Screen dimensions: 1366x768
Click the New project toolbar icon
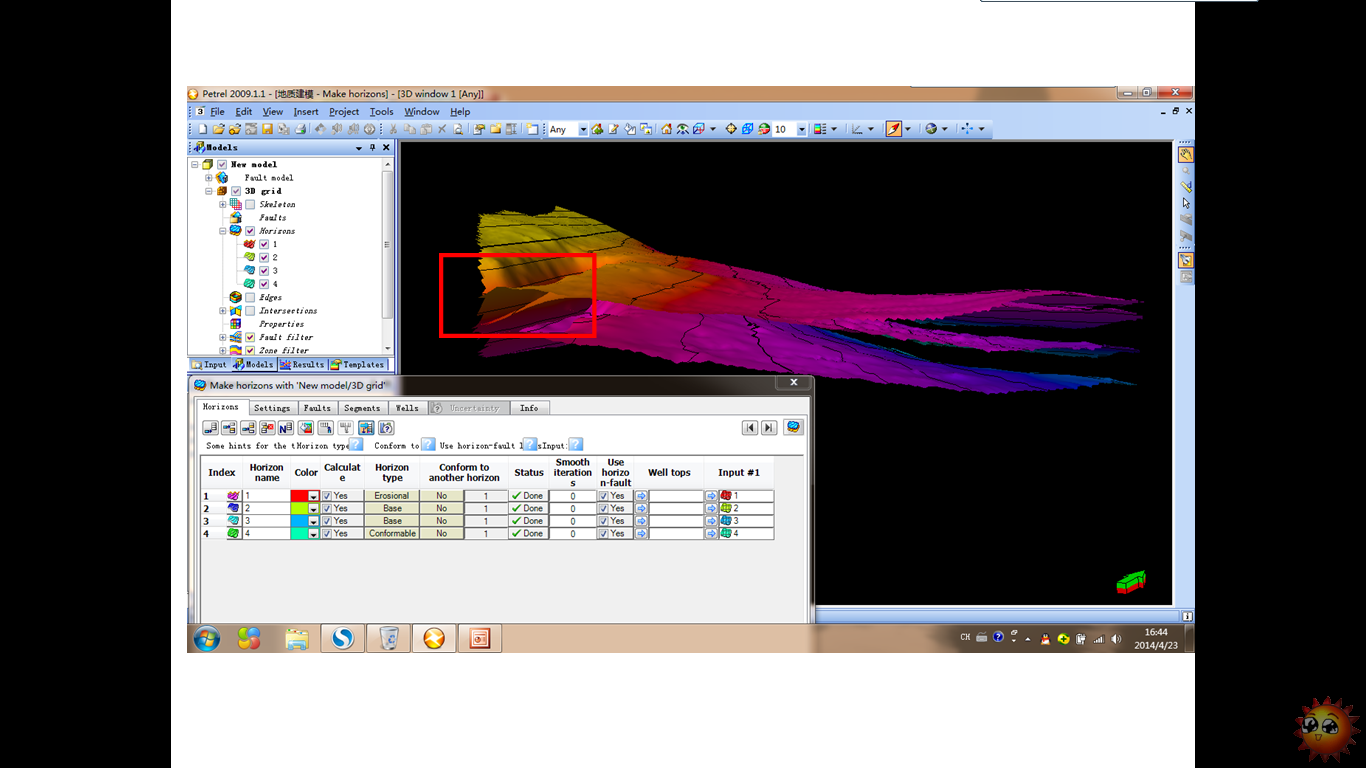pyautogui.click(x=202, y=129)
